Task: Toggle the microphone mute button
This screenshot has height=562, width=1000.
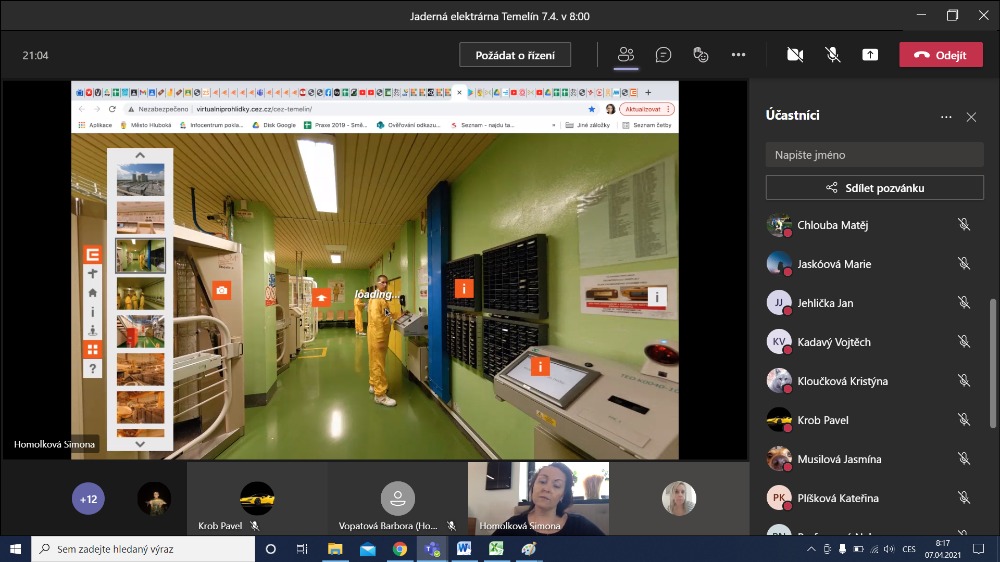Action: pyautogui.click(x=832, y=55)
